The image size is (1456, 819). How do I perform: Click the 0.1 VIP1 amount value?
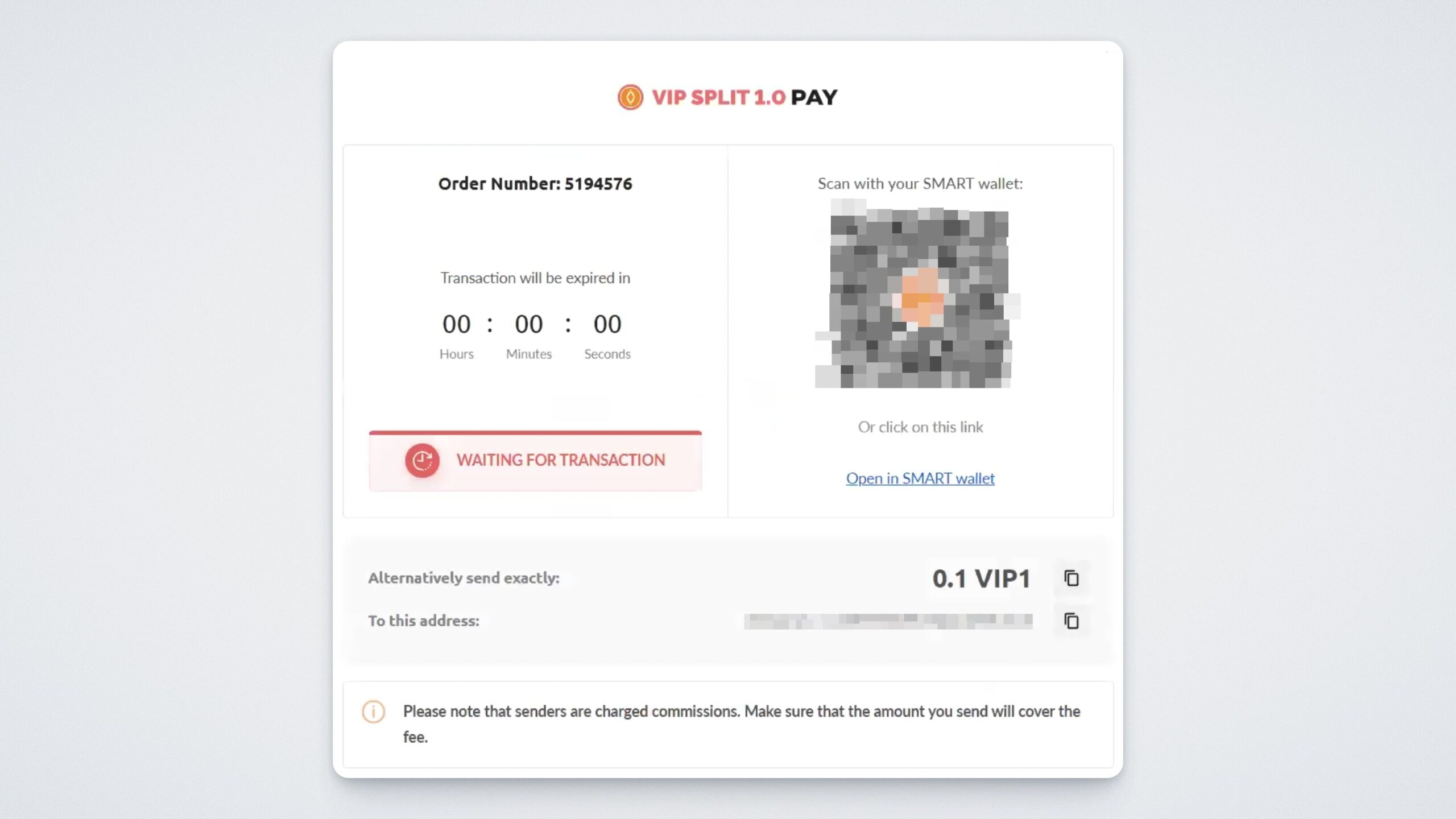pos(981,579)
